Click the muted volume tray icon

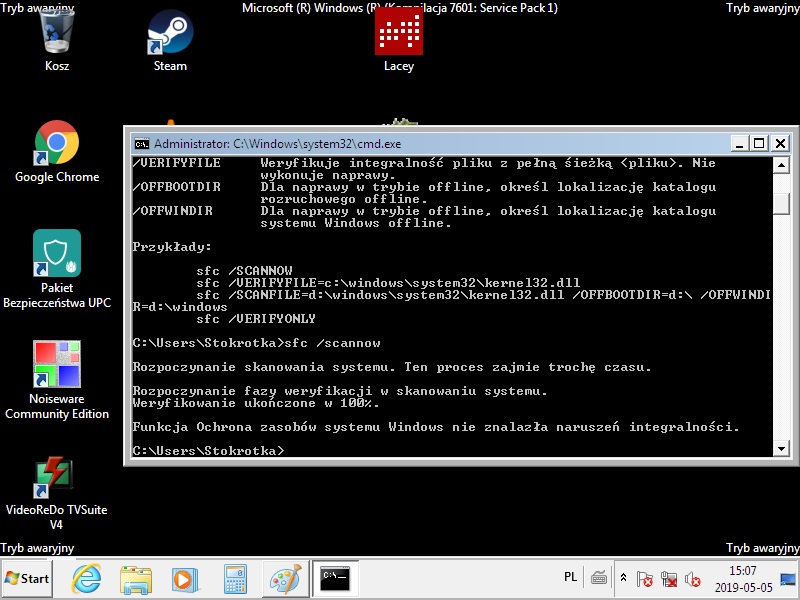coord(691,578)
